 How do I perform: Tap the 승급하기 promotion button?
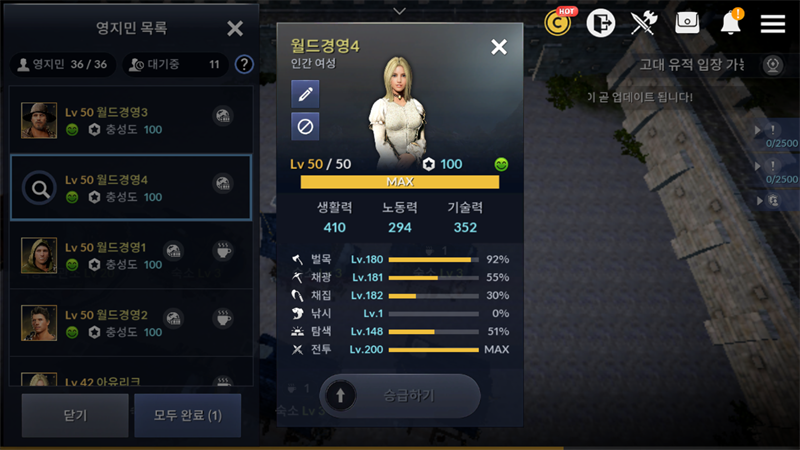(x=400, y=395)
